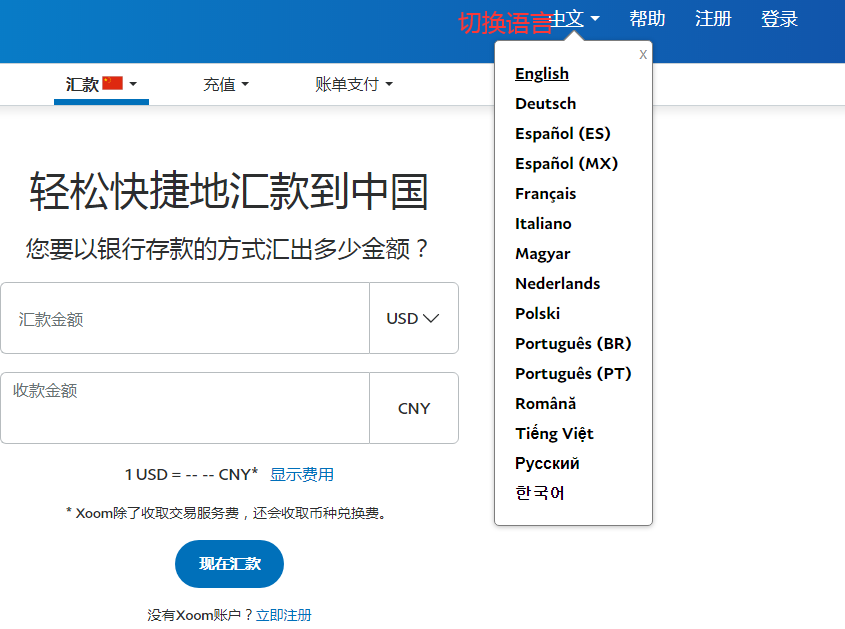Click the 汇款金额 send amount field
The height and width of the screenshot is (629, 845).
tap(185, 319)
